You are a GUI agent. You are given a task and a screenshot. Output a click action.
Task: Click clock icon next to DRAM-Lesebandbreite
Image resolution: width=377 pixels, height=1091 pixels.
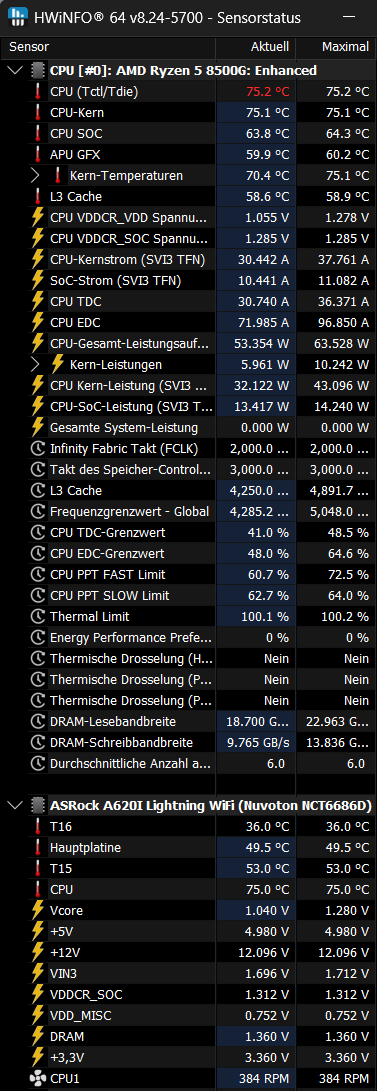pos(38,722)
